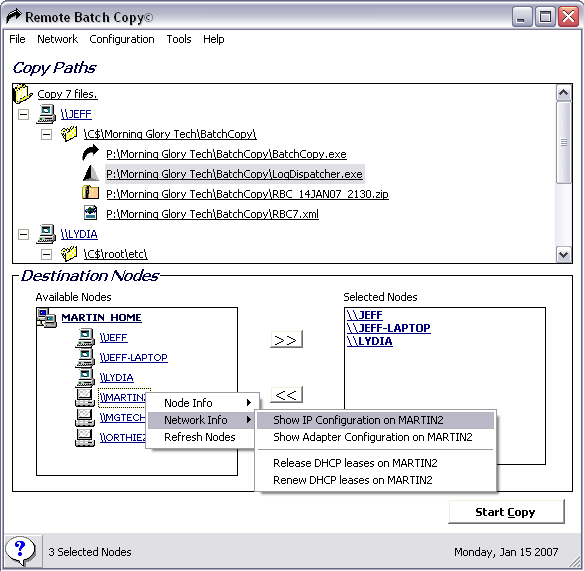584x571 pixels.
Task: Click the JEFF-LAPTOP computer icon in Available Nodes
Action: [85, 357]
